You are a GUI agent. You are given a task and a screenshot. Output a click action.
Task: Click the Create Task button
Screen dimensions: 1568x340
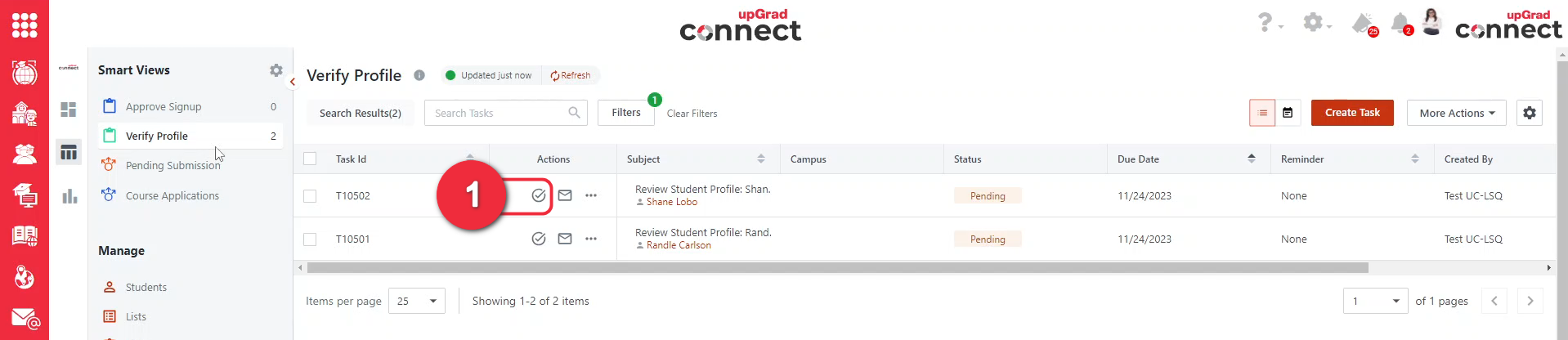click(1351, 113)
